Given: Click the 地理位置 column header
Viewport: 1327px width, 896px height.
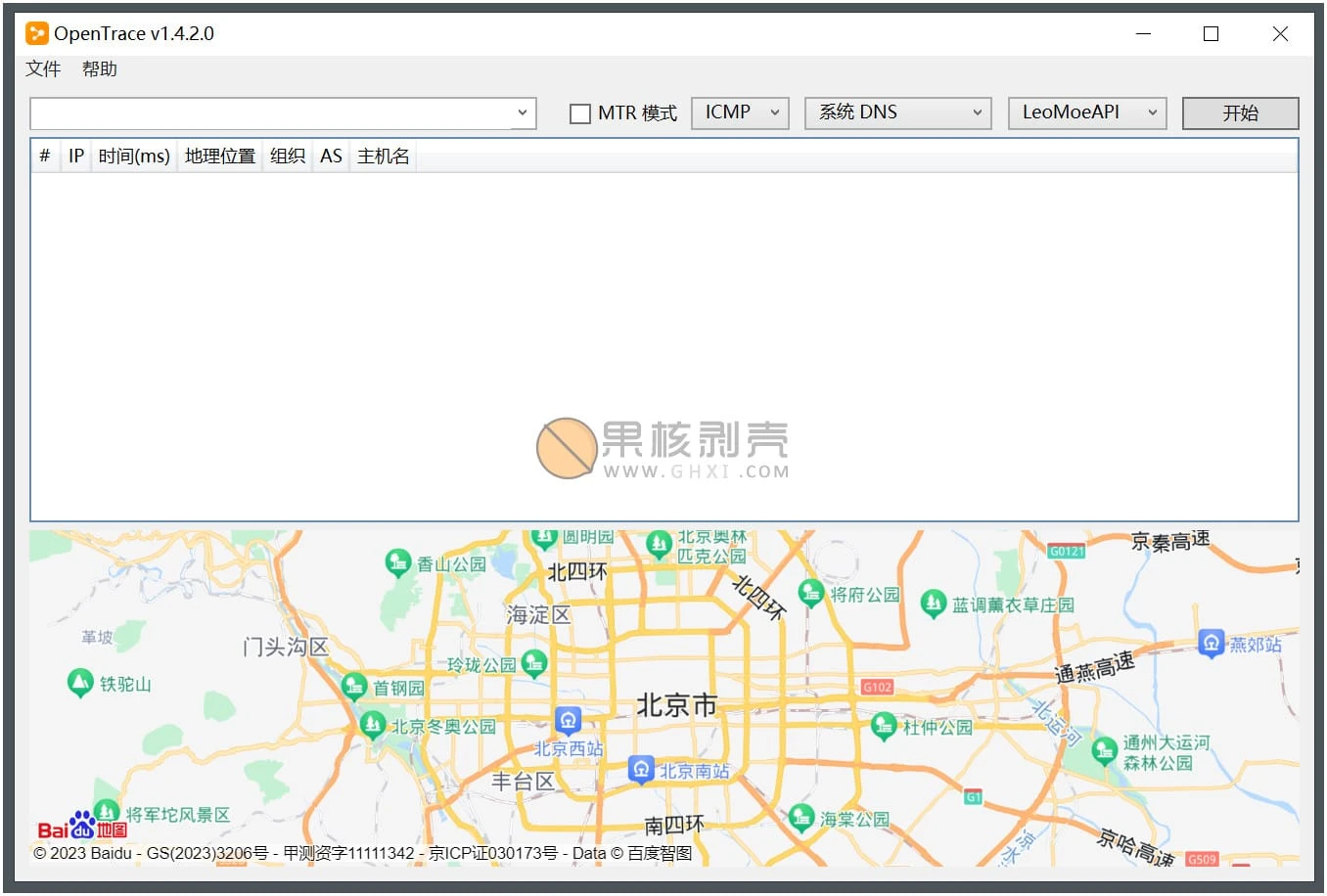Looking at the screenshot, I should (x=220, y=156).
